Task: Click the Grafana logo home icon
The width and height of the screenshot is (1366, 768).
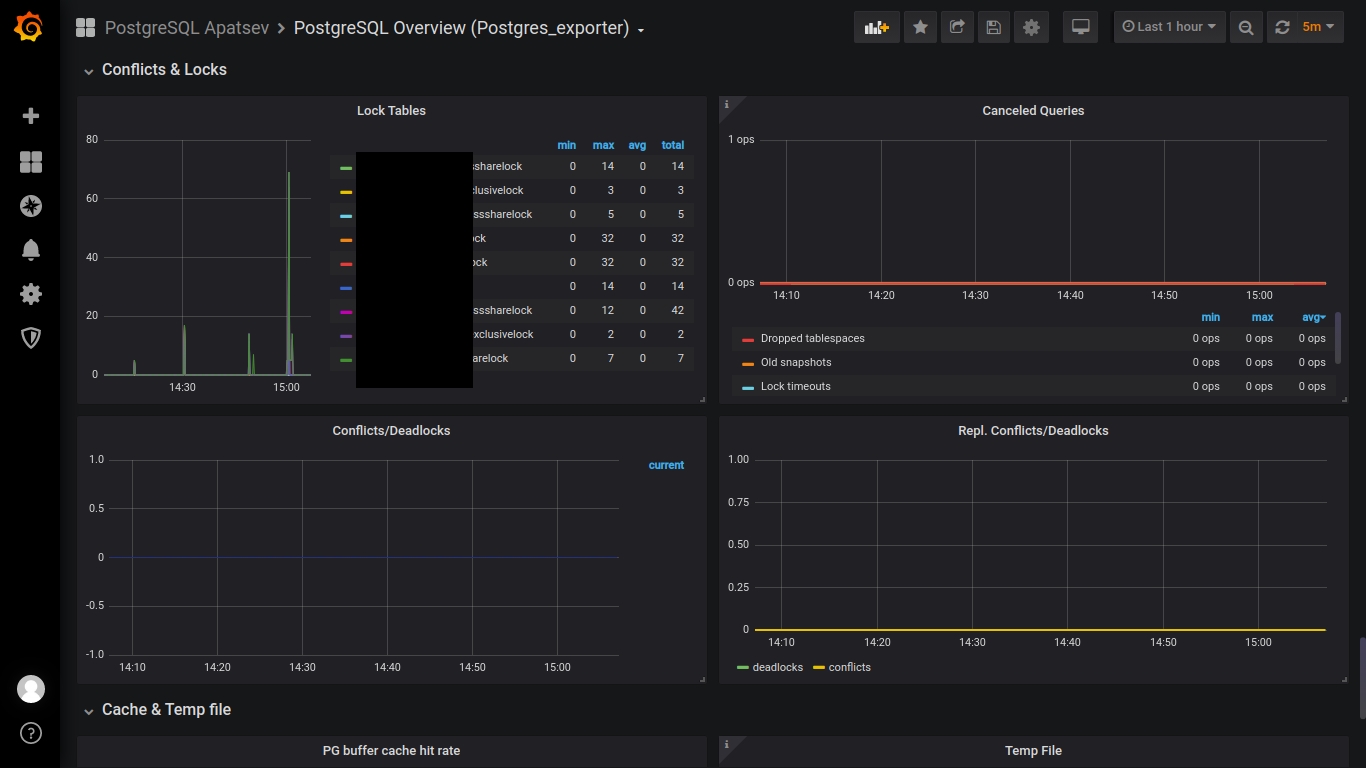Action: coord(29,28)
